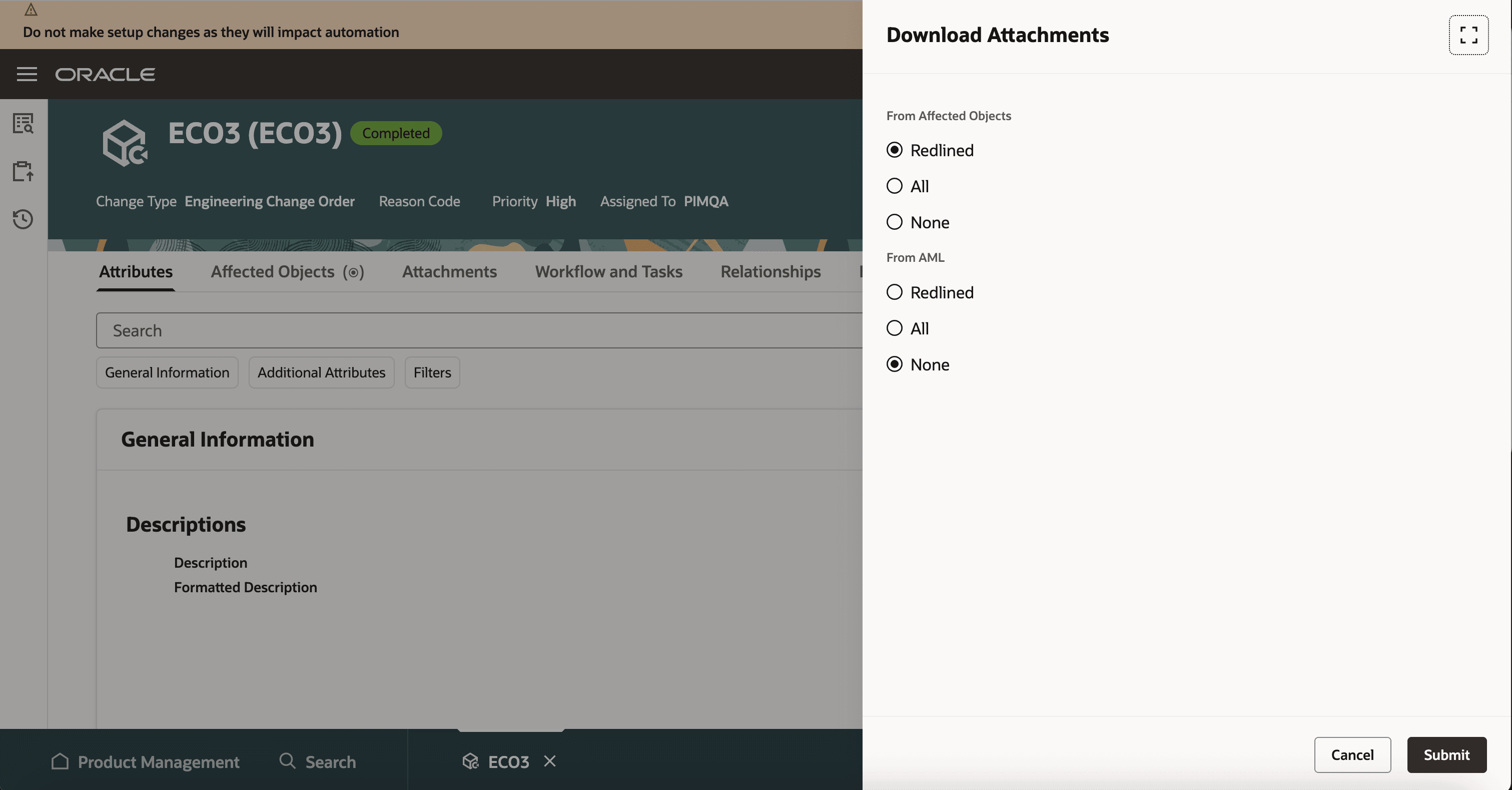Cancel the Download Attachments dialog

pyautogui.click(x=1352, y=755)
